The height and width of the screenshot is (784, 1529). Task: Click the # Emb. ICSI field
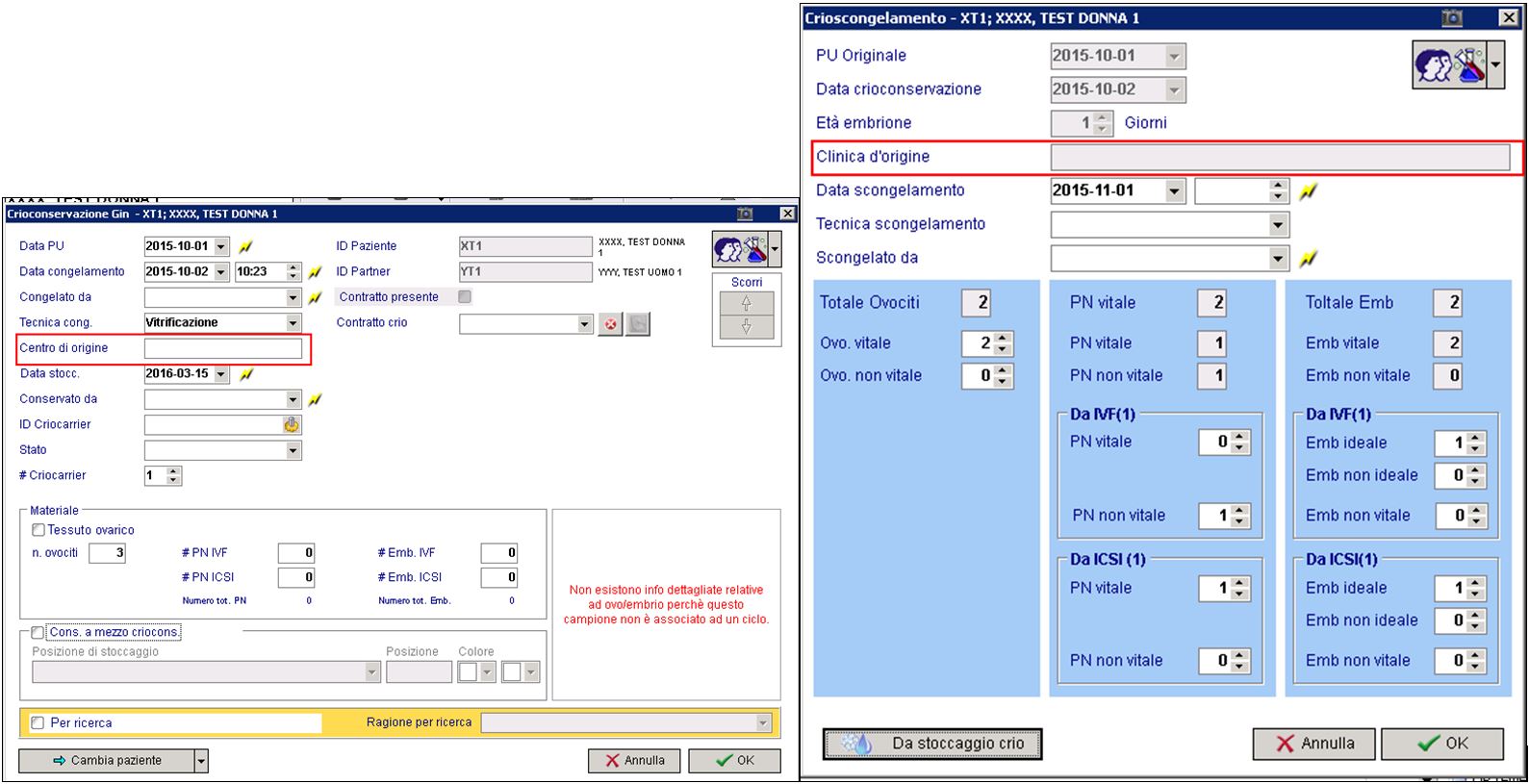(499, 578)
